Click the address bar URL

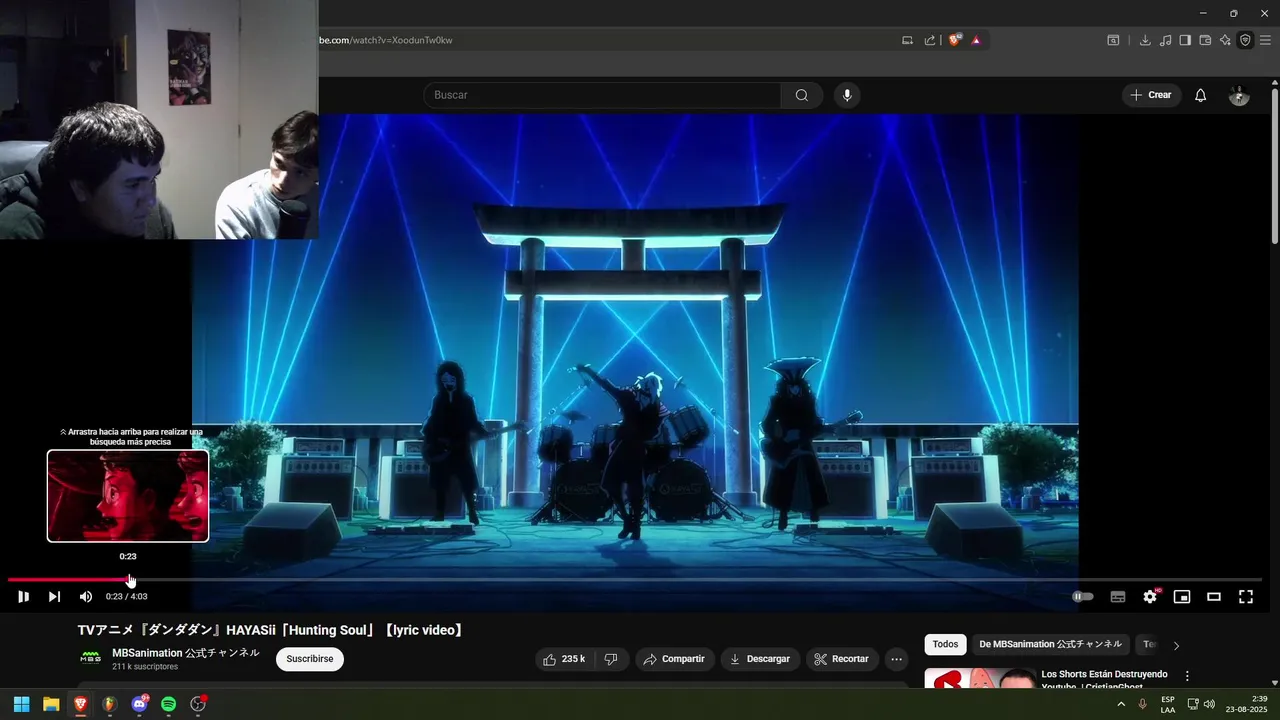pos(386,40)
